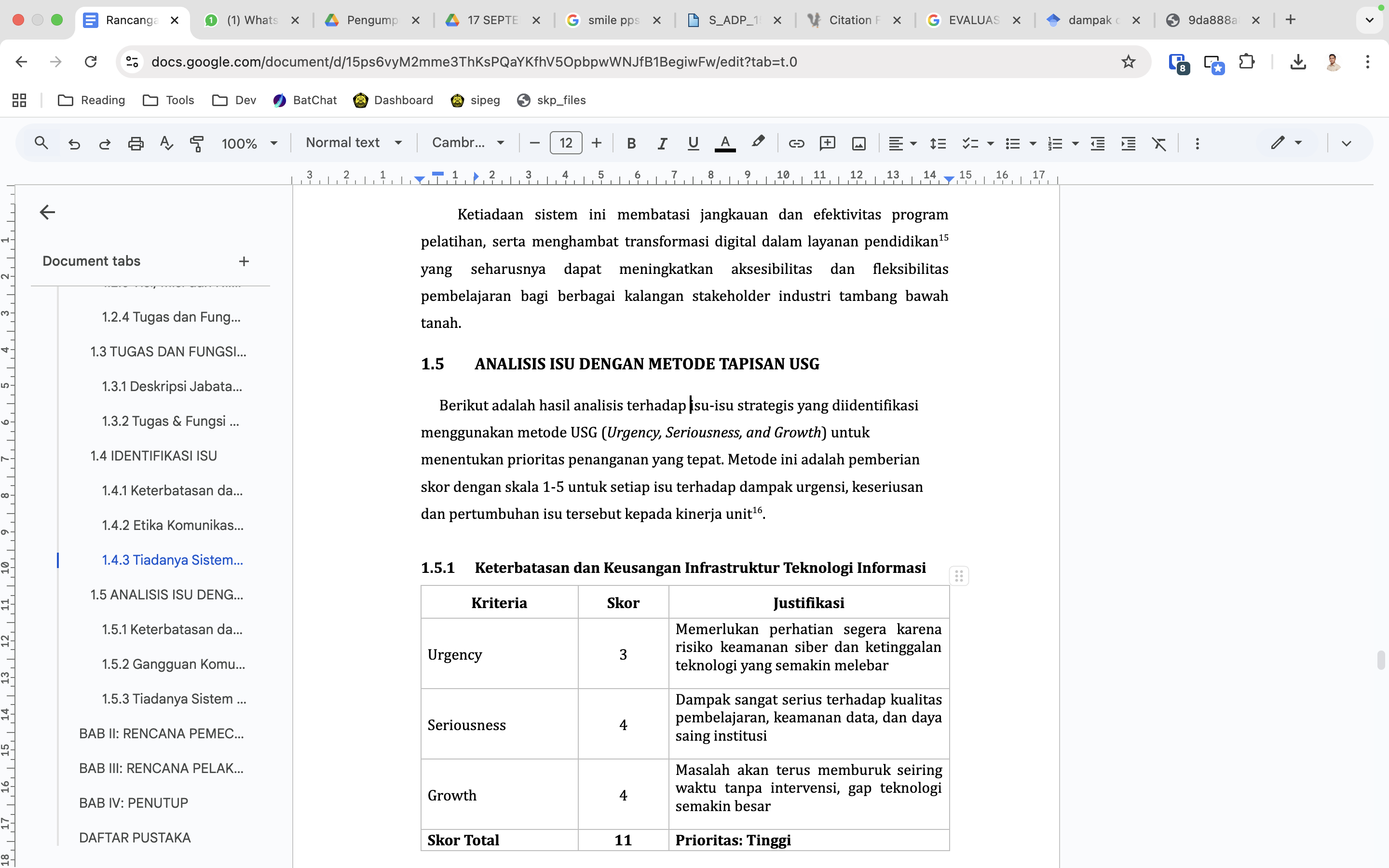Viewport: 1389px width, 868px height.
Task: Toggle italic formatting
Action: (662, 143)
